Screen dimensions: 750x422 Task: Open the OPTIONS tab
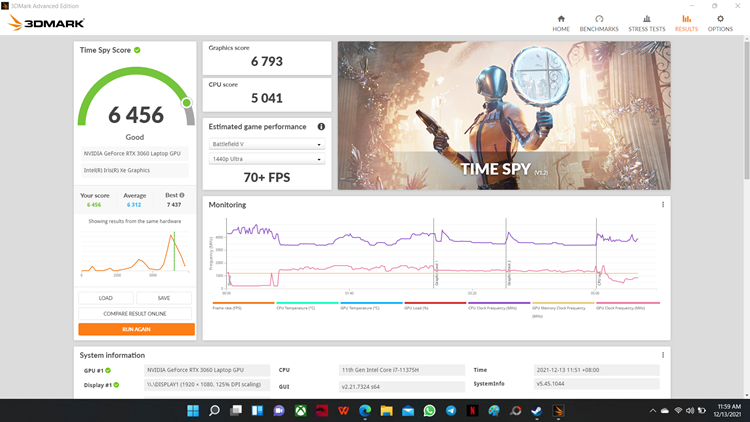point(720,23)
